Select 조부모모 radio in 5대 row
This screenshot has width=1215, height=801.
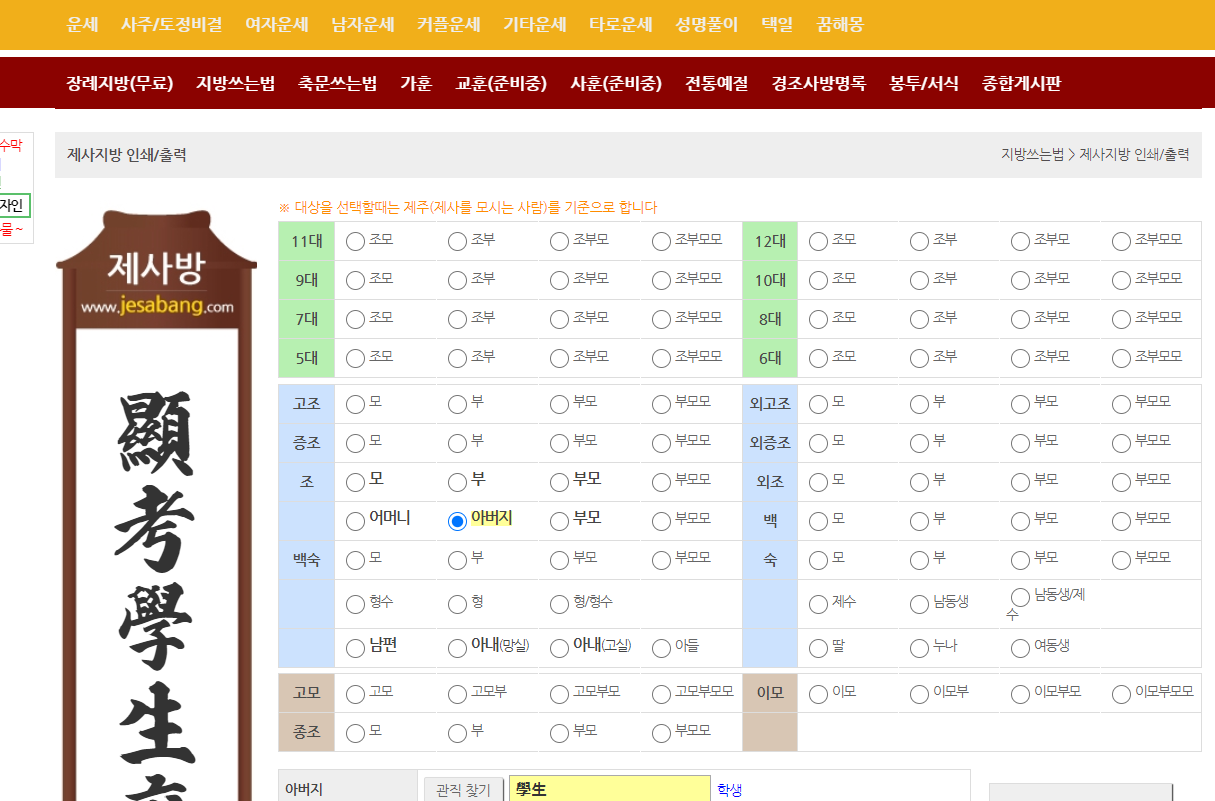661,358
